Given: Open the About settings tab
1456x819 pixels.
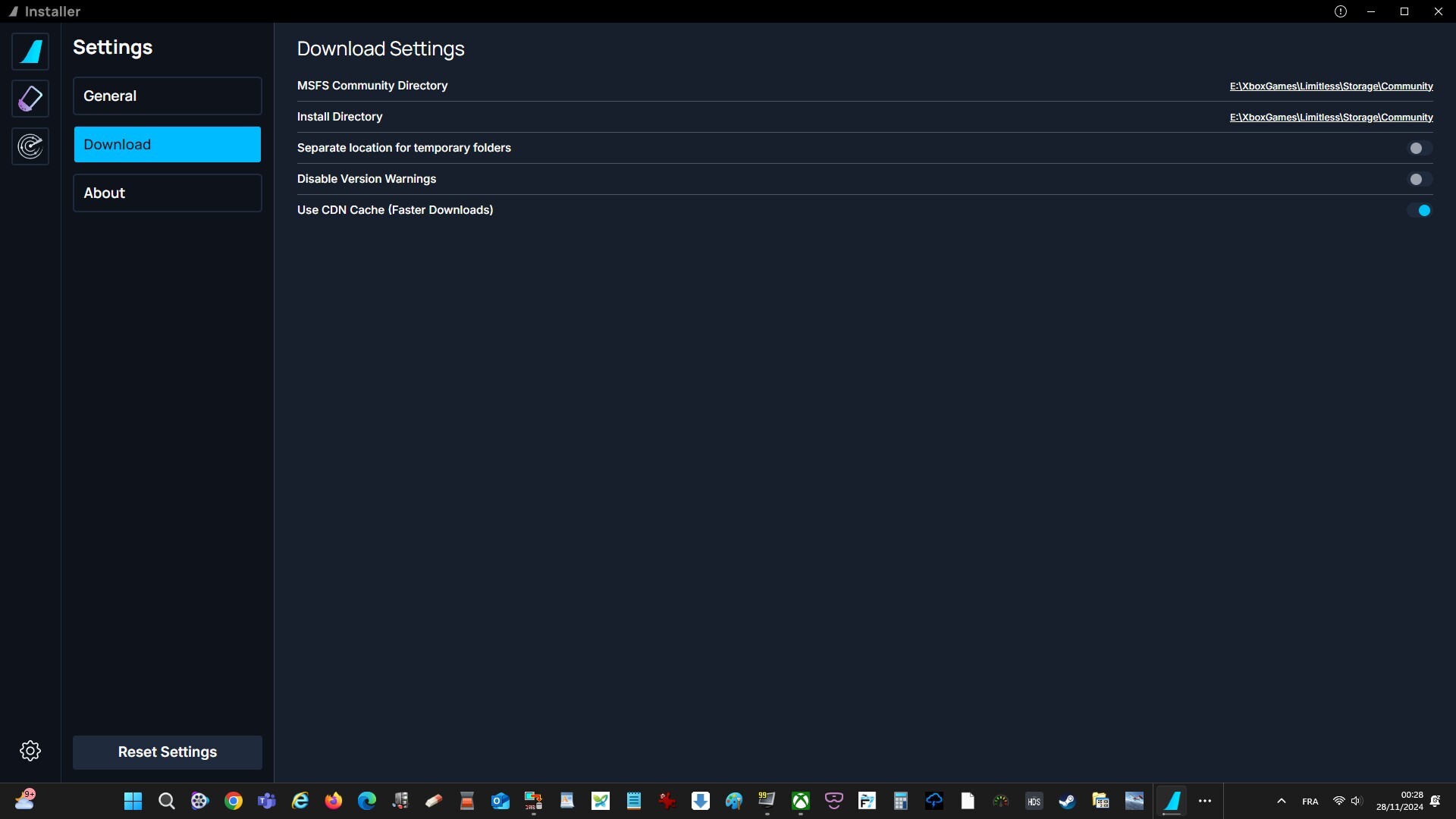Looking at the screenshot, I should pyautogui.click(x=167, y=193).
